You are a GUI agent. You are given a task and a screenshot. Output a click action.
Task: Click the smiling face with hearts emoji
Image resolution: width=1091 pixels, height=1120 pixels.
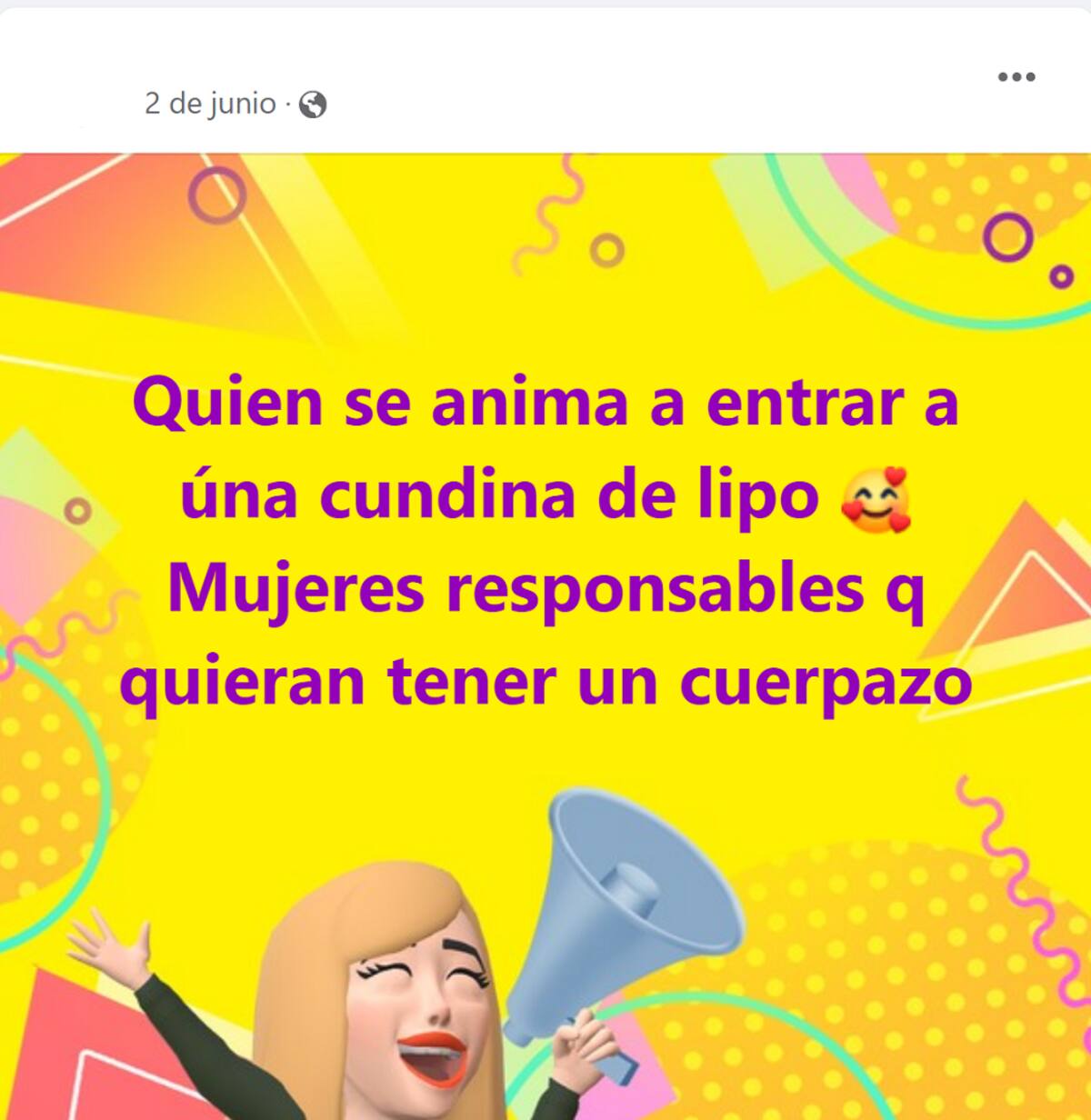click(x=875, y=499)
